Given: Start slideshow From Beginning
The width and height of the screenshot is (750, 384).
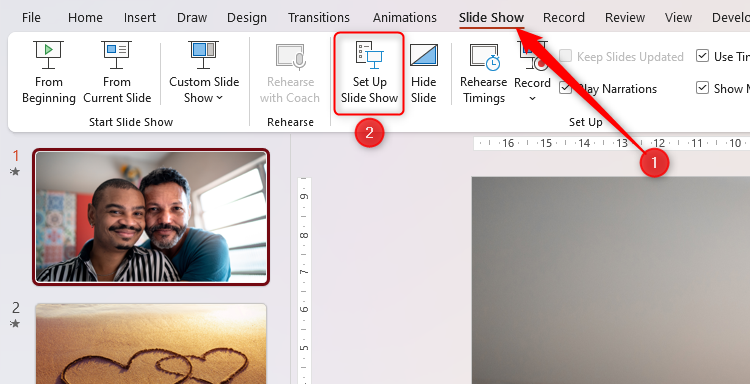Looking at the screenshot, I should click(x=48, y=73).
